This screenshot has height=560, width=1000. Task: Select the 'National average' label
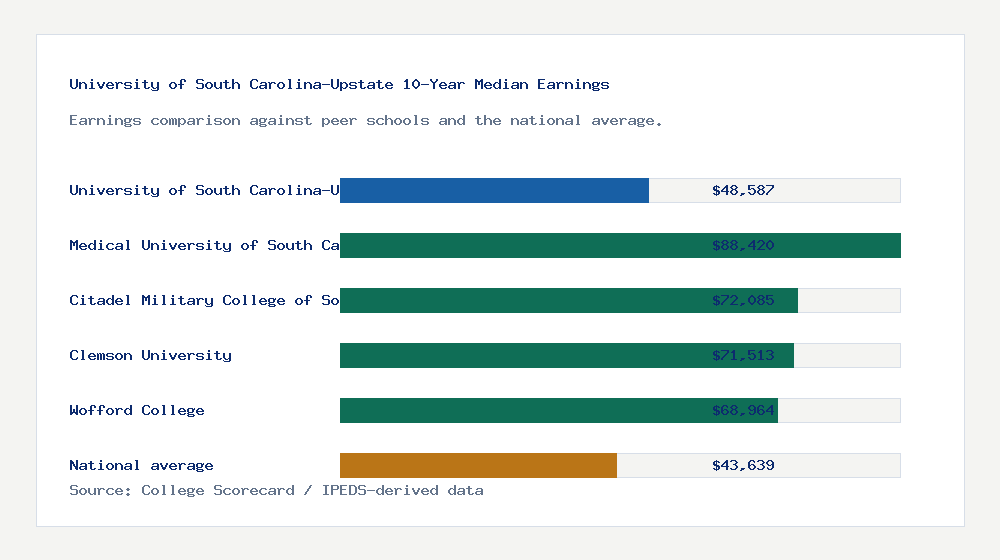[x=142, y=466]
